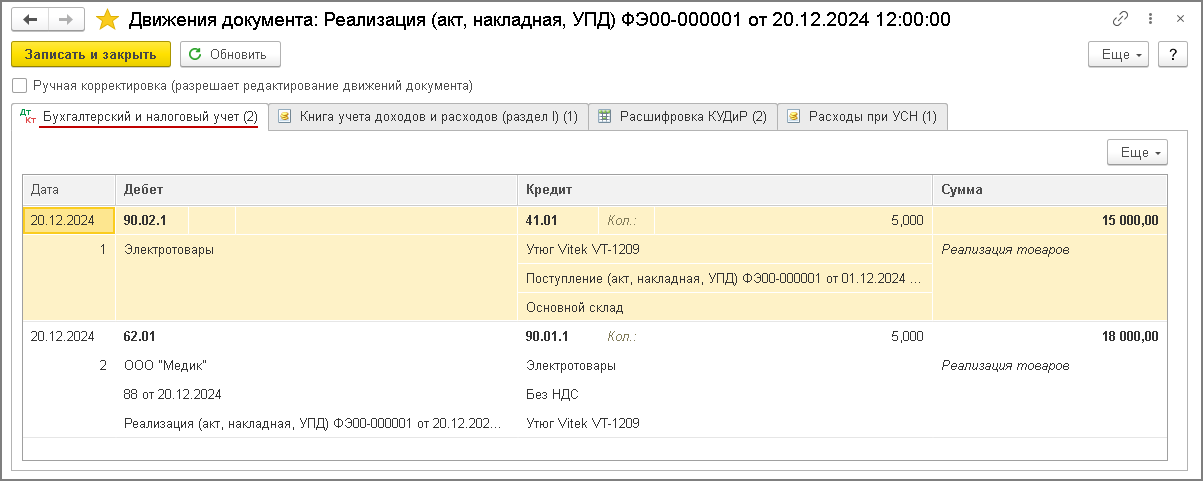Open the table's Еще dropdown menu
Viewport: 1203px width, 481px height.
coord(1138,153)
